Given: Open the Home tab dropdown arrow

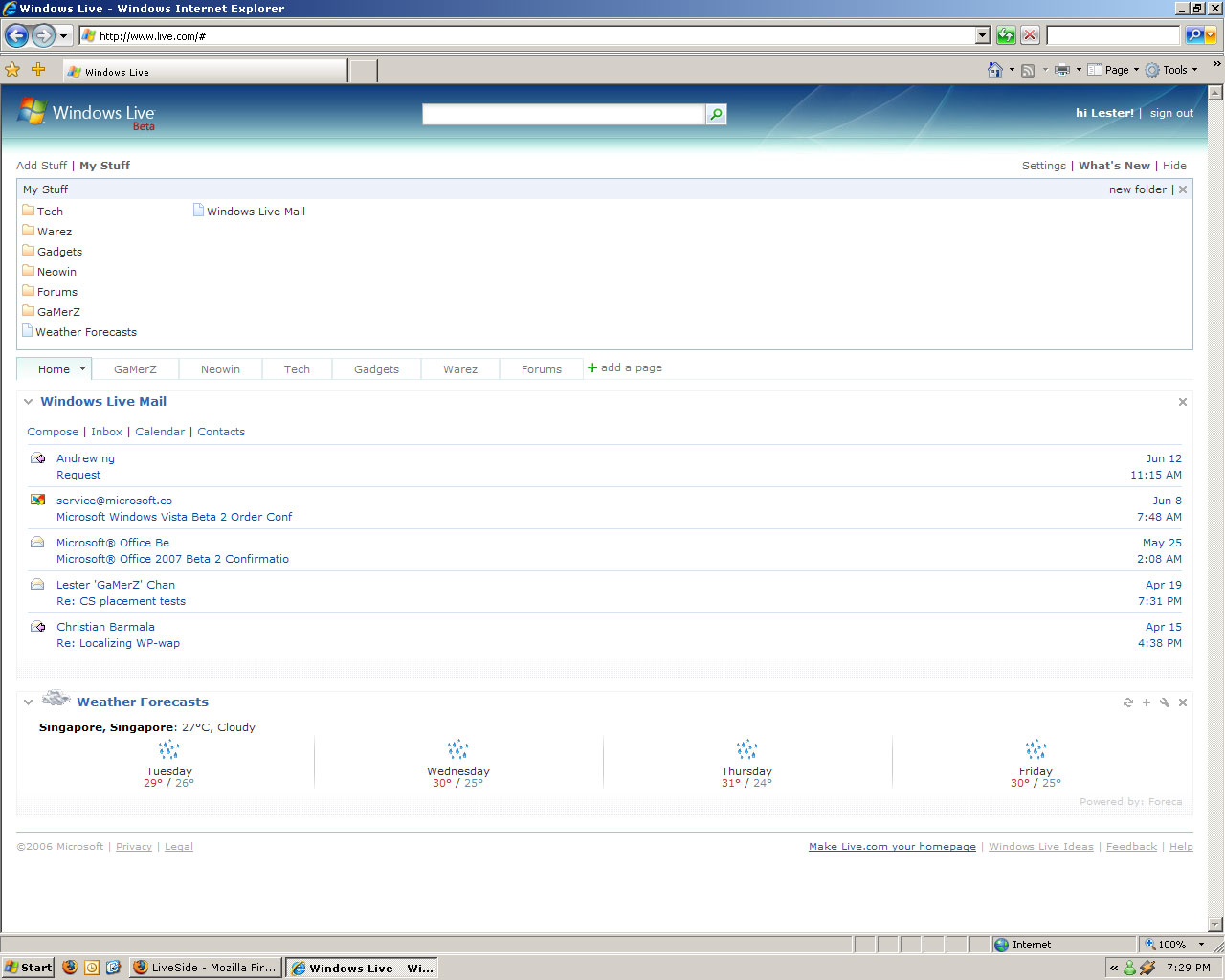Looking at the screenshot, I should 83,368.
